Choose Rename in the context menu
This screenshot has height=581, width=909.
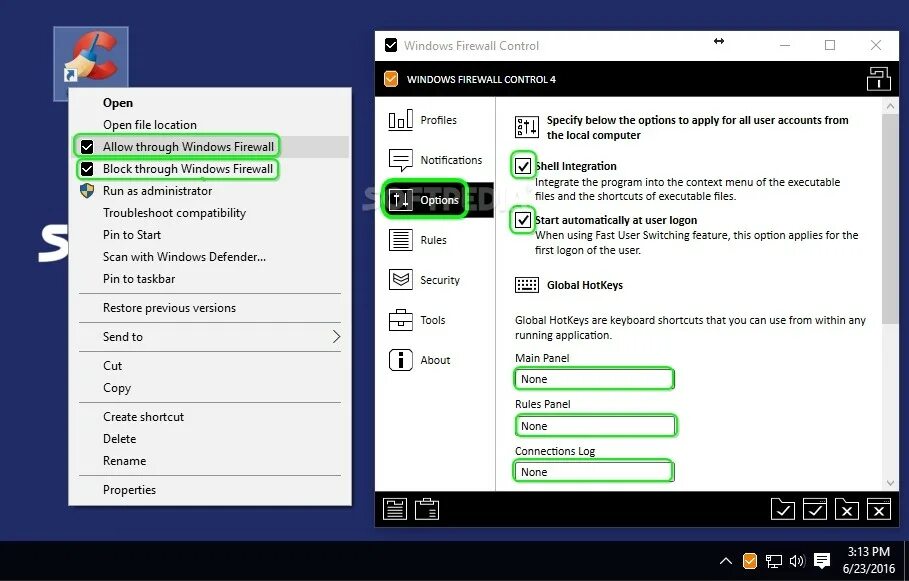pos(210,461)
